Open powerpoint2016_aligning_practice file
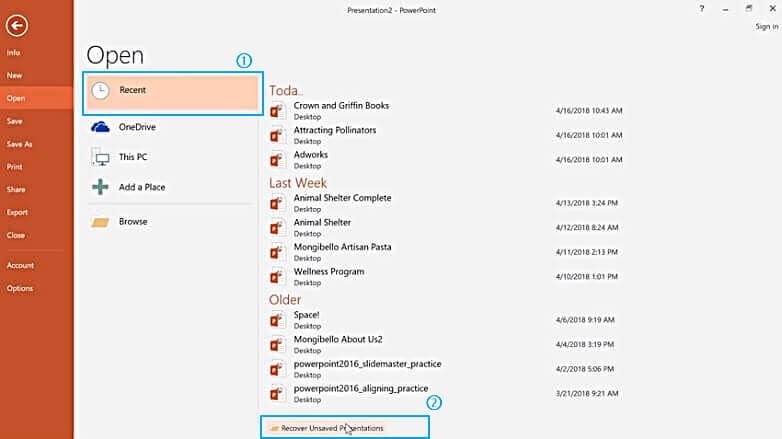 click(361, 388)
